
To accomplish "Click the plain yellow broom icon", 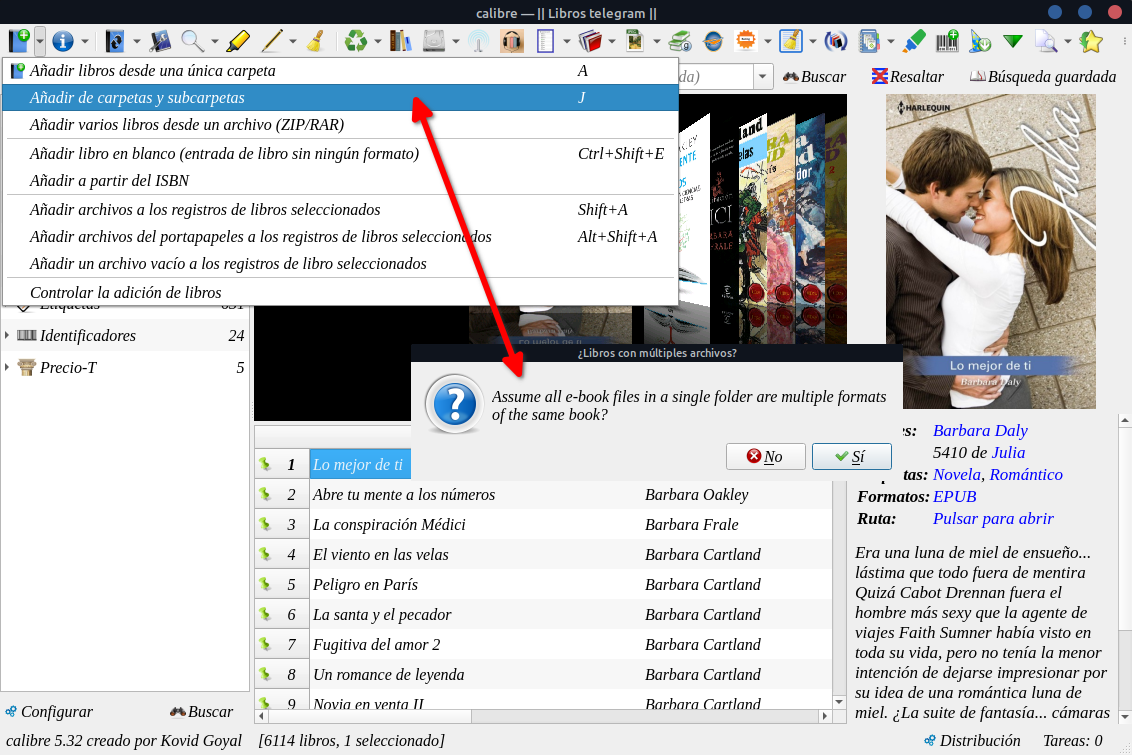I will point(315,41).
